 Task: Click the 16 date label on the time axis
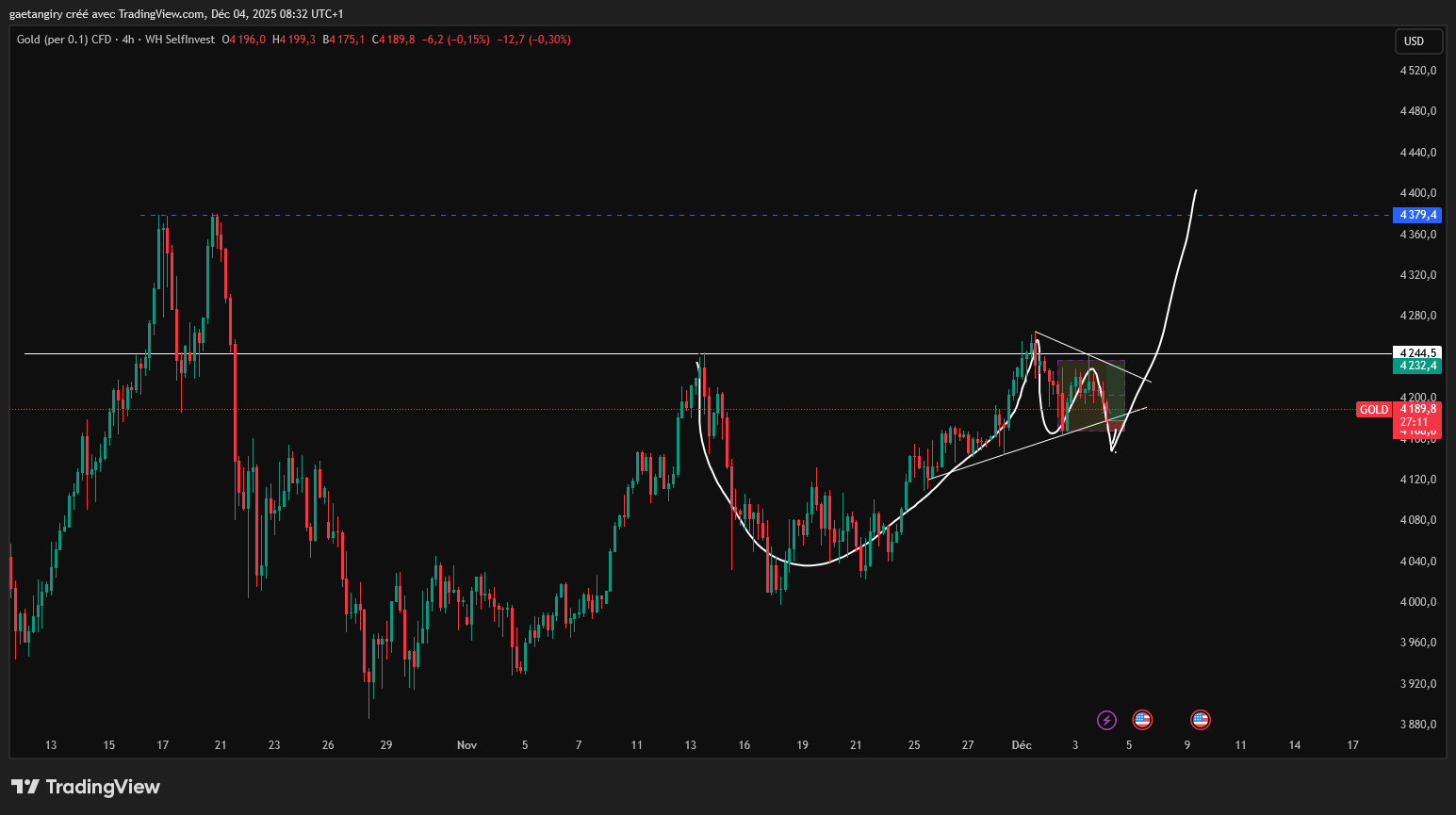click(744, 745)
